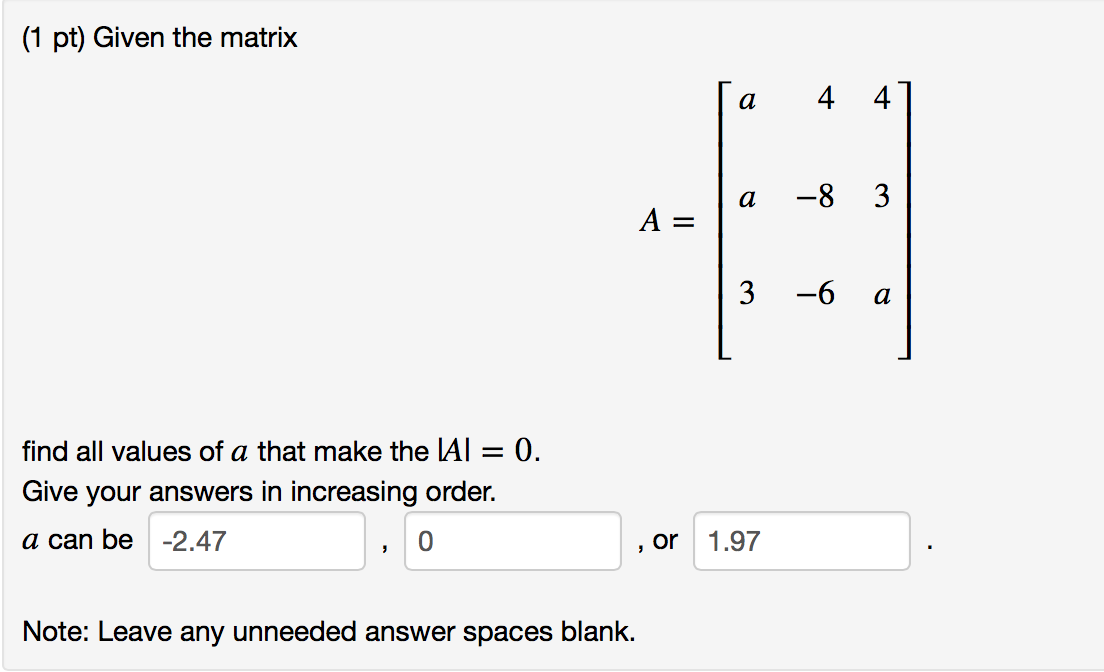Click the second answer input containing 0

(x=511, y=540)
